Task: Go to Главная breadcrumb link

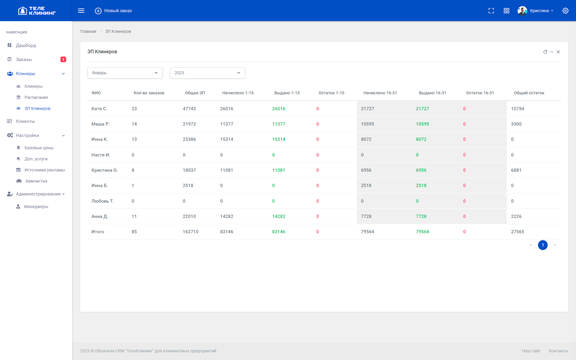Action: [88, 31]
